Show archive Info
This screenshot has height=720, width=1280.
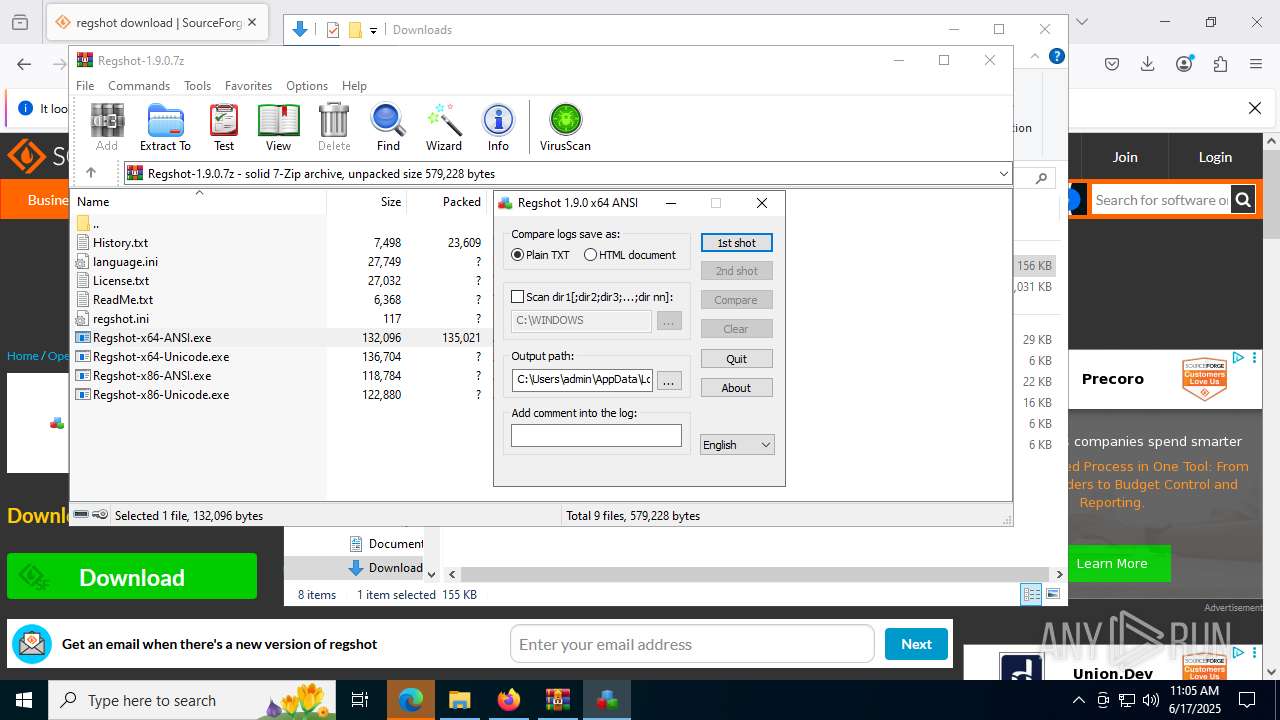498,127
